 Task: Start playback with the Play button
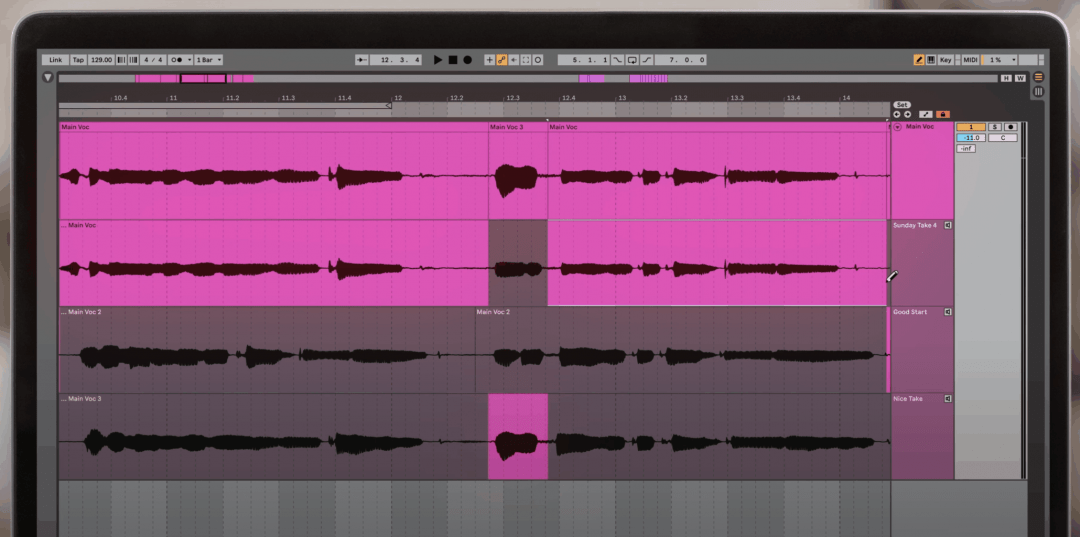(x=437, y=60)
